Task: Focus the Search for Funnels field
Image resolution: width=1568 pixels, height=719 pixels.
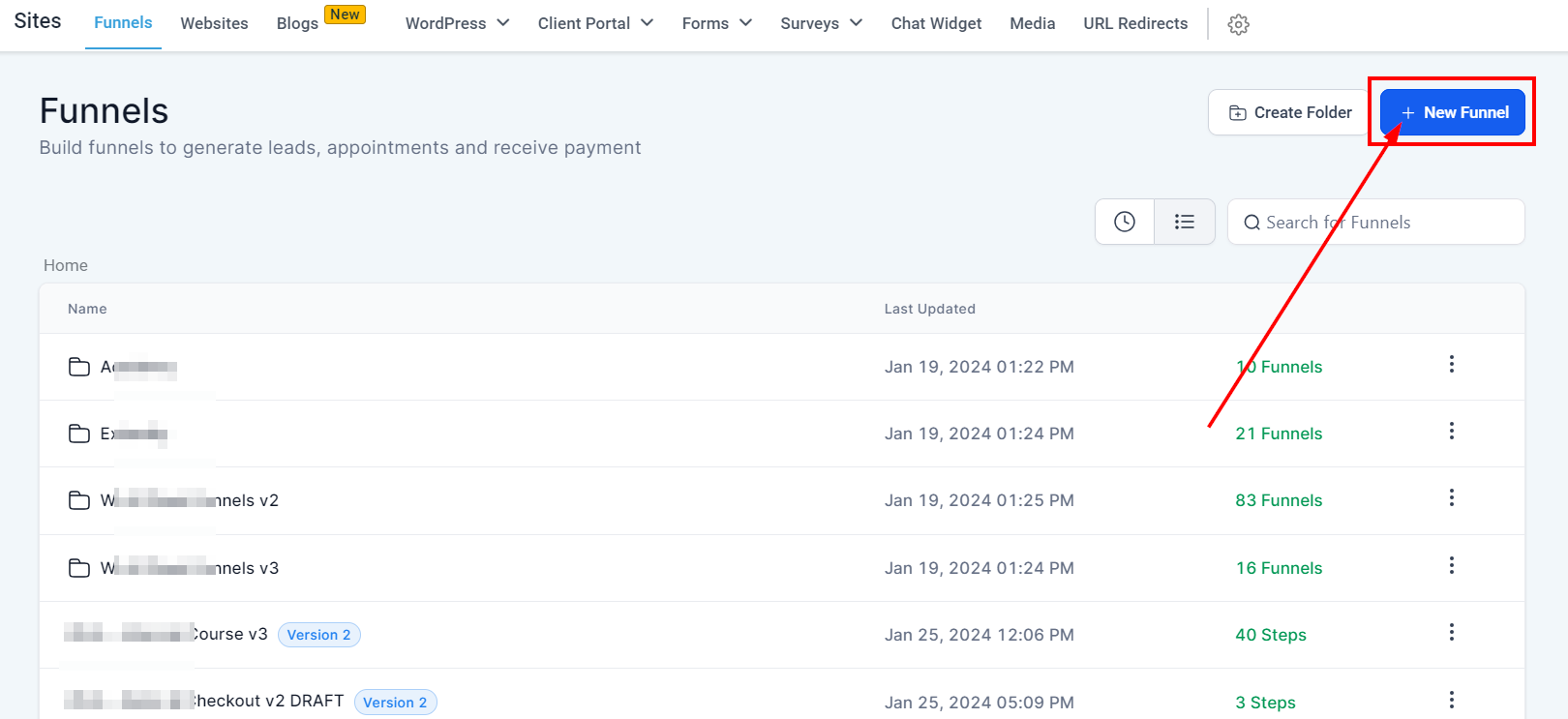Action: pyautogui.click(x=1384, y=223)
